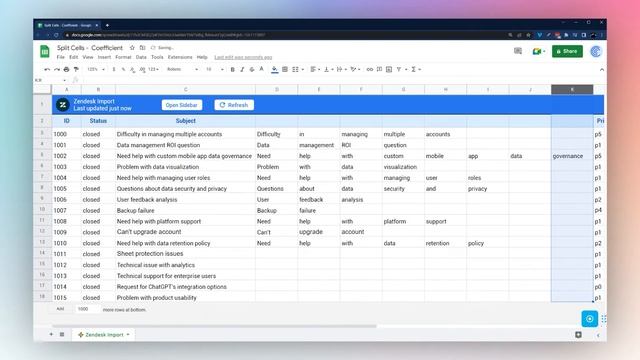
Task: Toggle italic formatting
Action: coord(242,69)
